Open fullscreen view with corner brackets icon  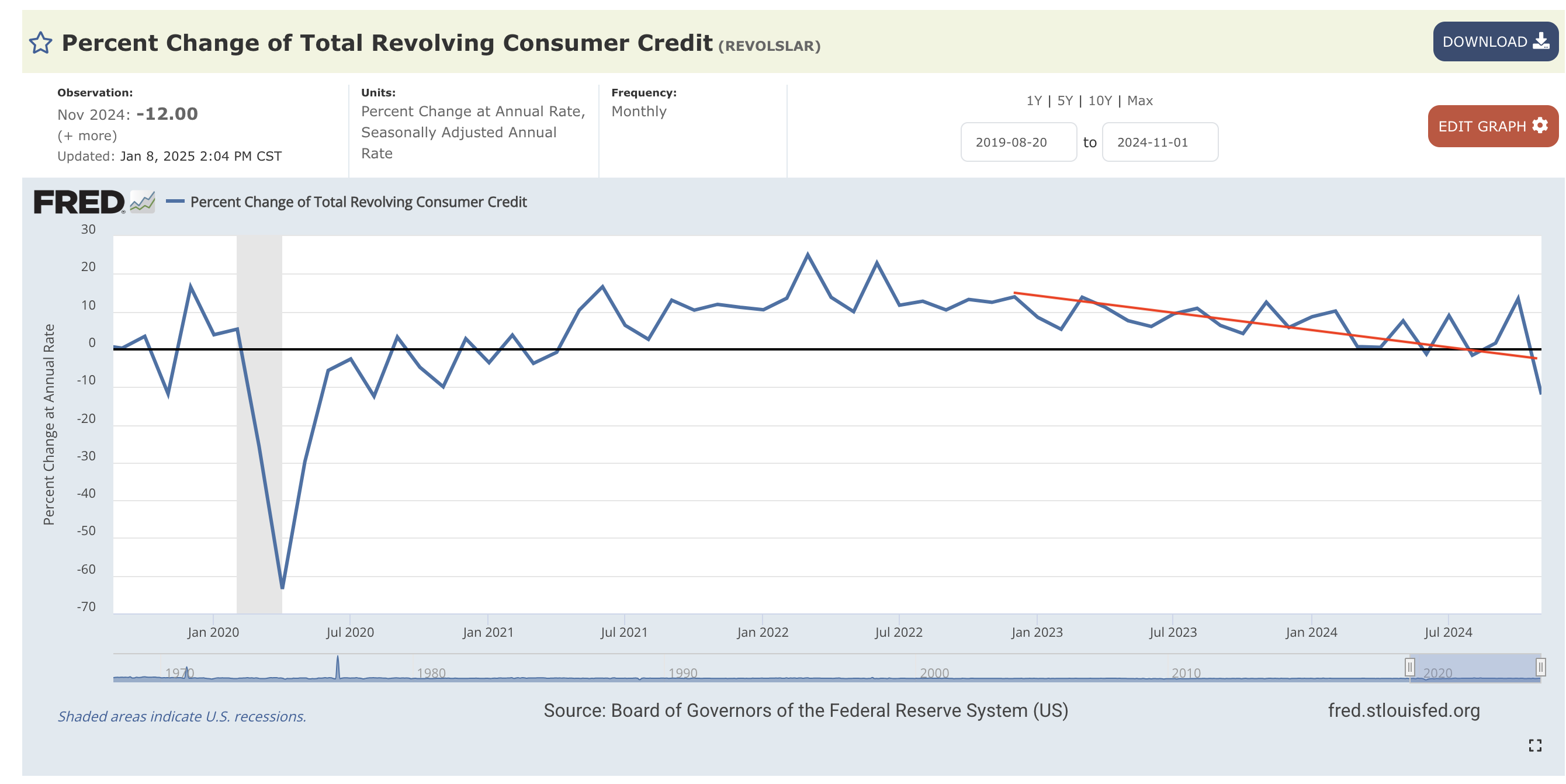(1535, 745)
